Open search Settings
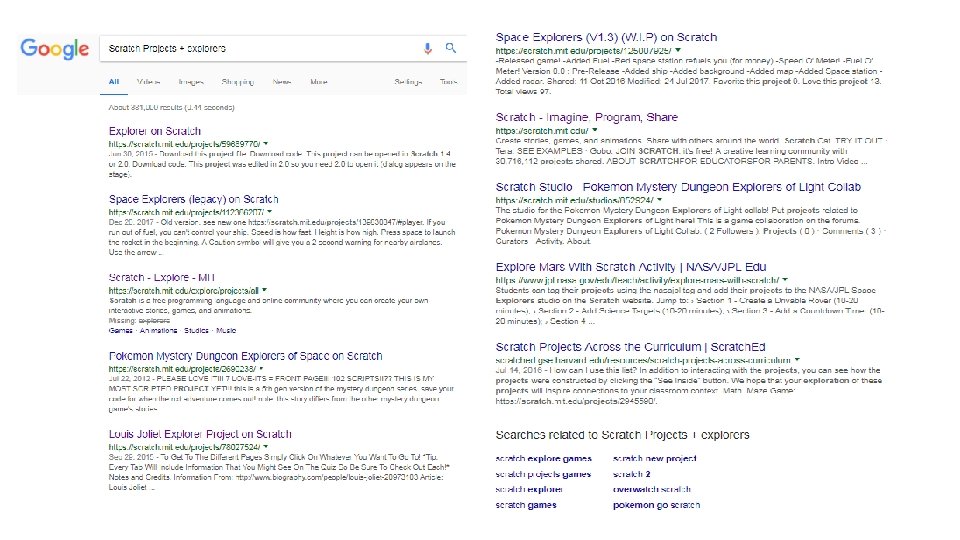Screen dimensions: 960x540 pos(408,81)
